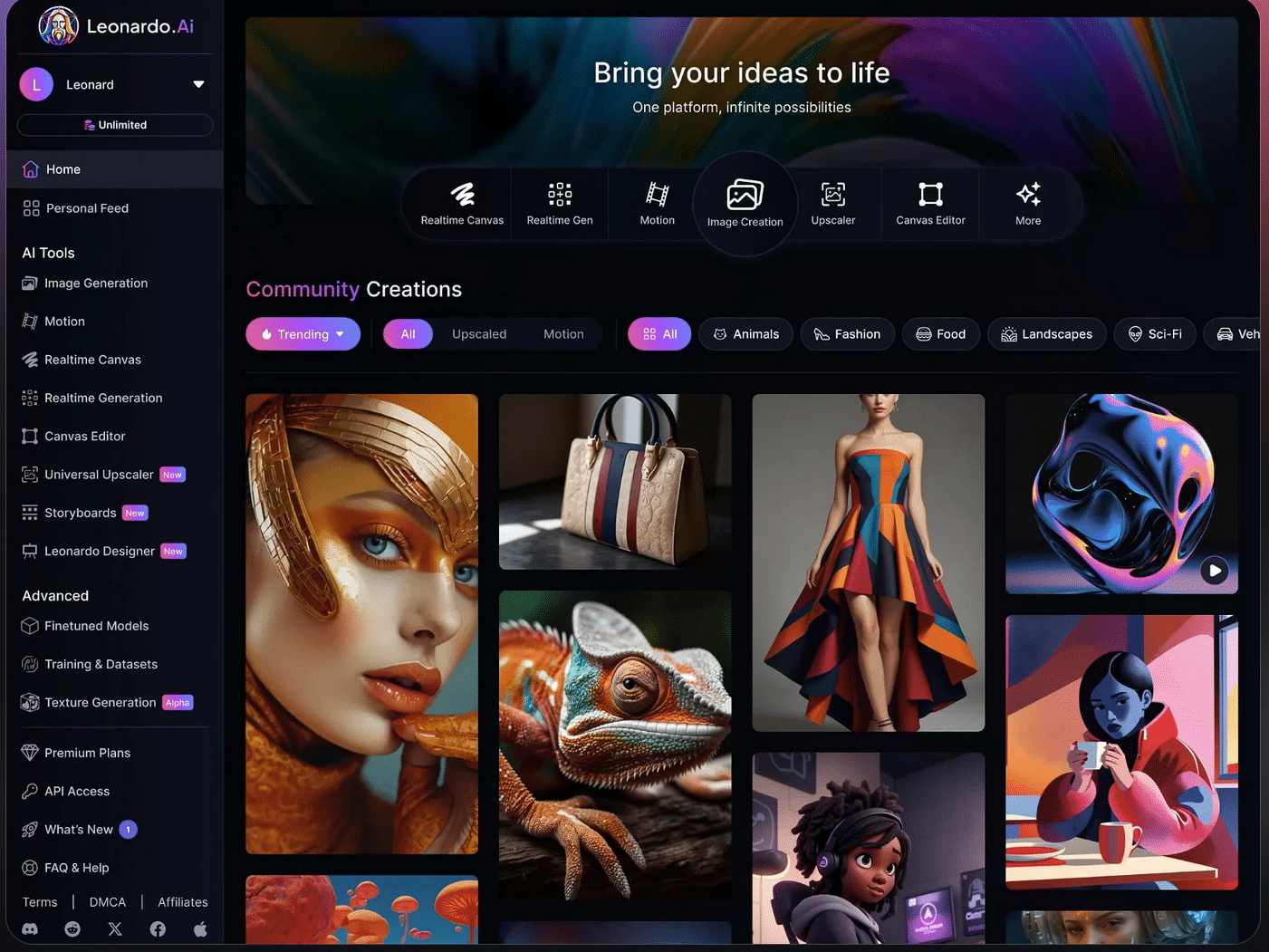Open Realtime Canvas from the hero toolbar
Viewport: 1269px width, 952px height.
(462, 204)
